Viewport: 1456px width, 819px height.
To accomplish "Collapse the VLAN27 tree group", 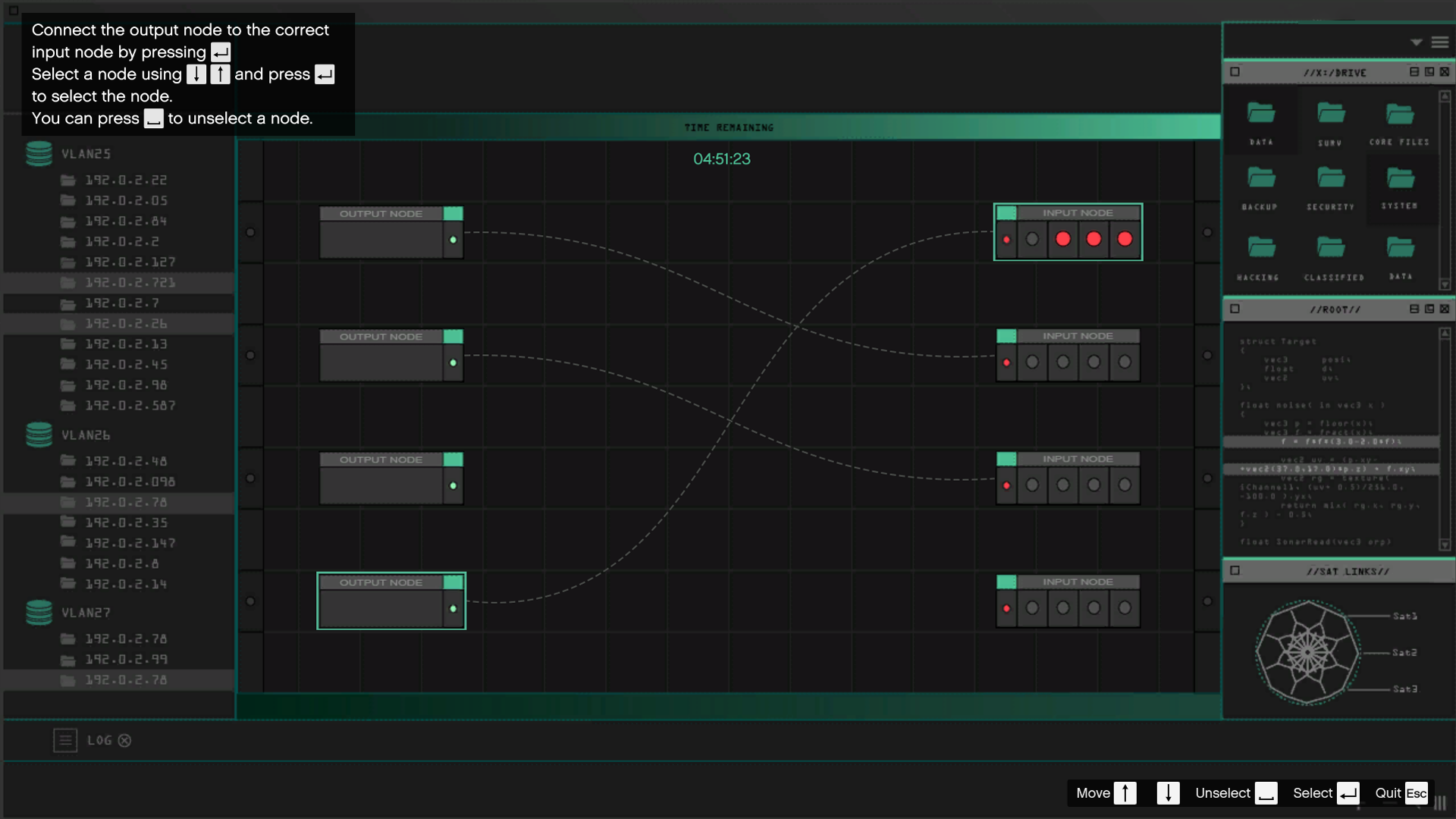I will tap(86, 613).
